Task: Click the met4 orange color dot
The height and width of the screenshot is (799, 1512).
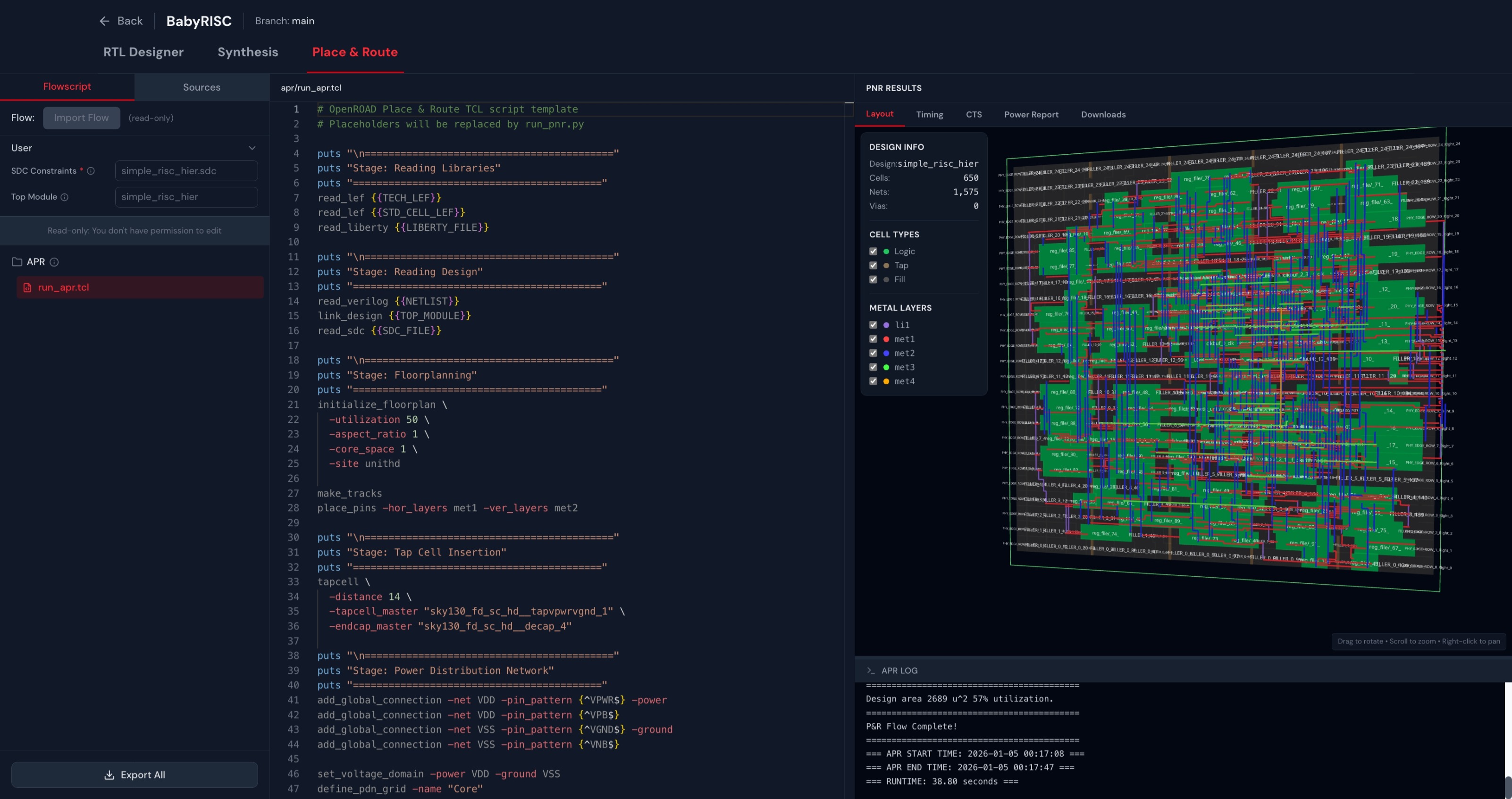Action: pos(886,381)
